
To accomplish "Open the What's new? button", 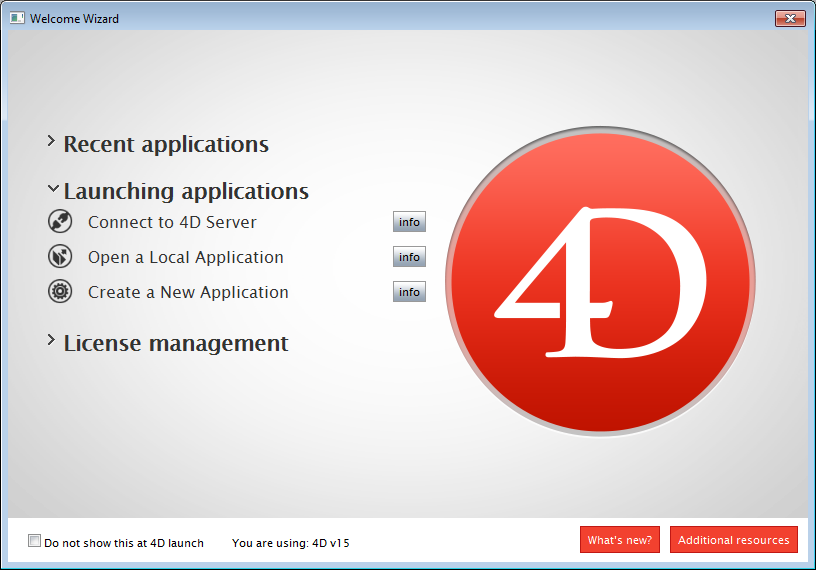I will [x=619, y=540].
